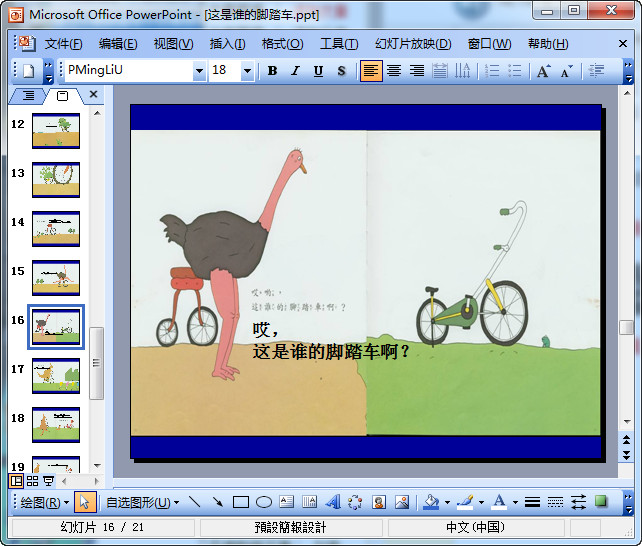Select the Oval drawing tool

pos(264,502)
